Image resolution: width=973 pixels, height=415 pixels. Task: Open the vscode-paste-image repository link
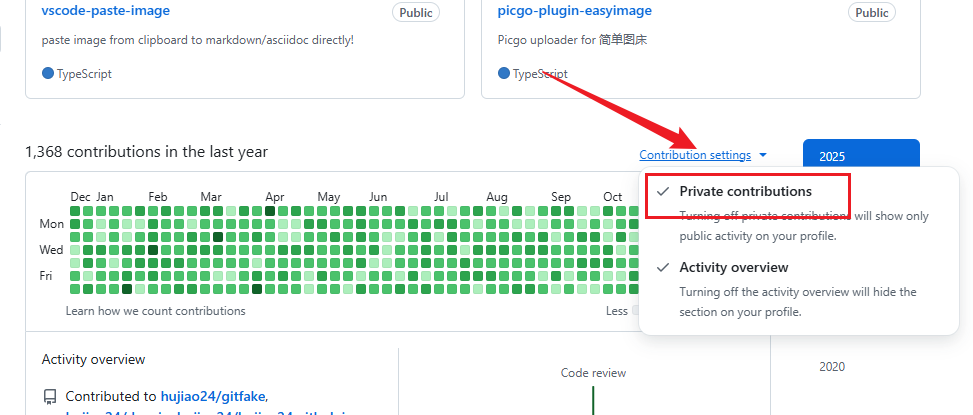click(105, 11)
